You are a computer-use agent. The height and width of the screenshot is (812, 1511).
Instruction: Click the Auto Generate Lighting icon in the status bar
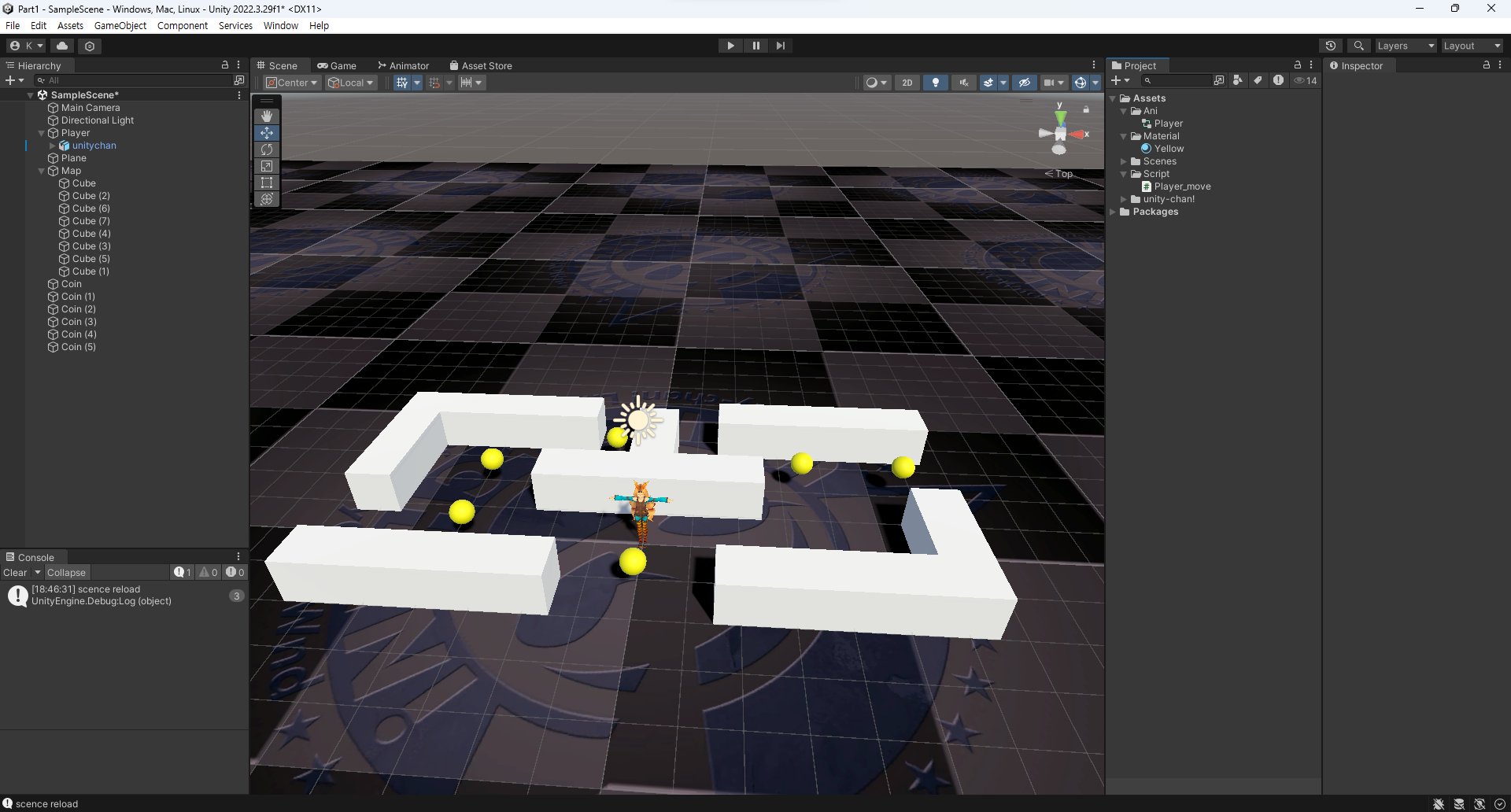pyautogui.click(x=1480, y=804)
